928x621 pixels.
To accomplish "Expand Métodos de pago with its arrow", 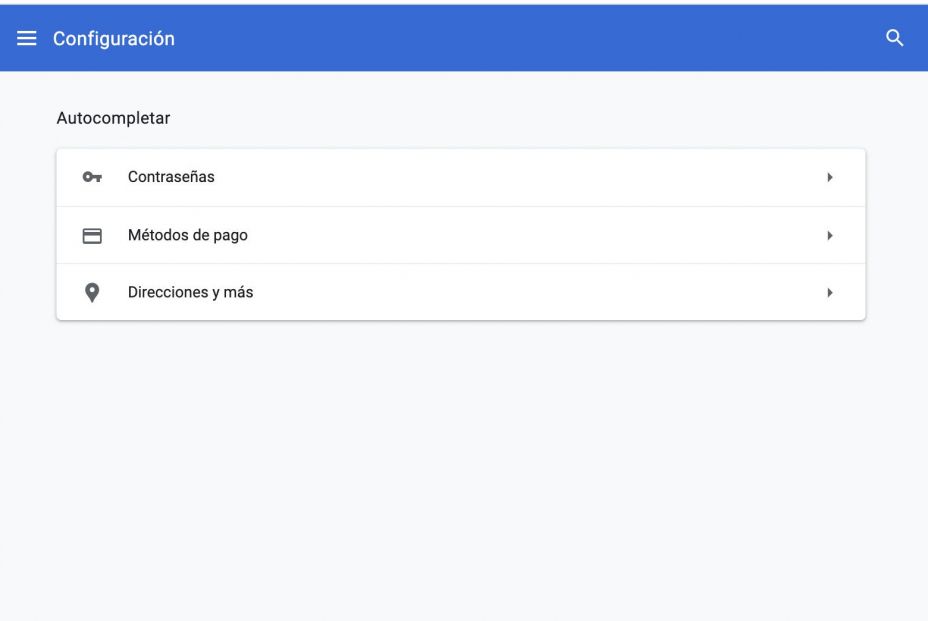I will [x=830, y=236].
